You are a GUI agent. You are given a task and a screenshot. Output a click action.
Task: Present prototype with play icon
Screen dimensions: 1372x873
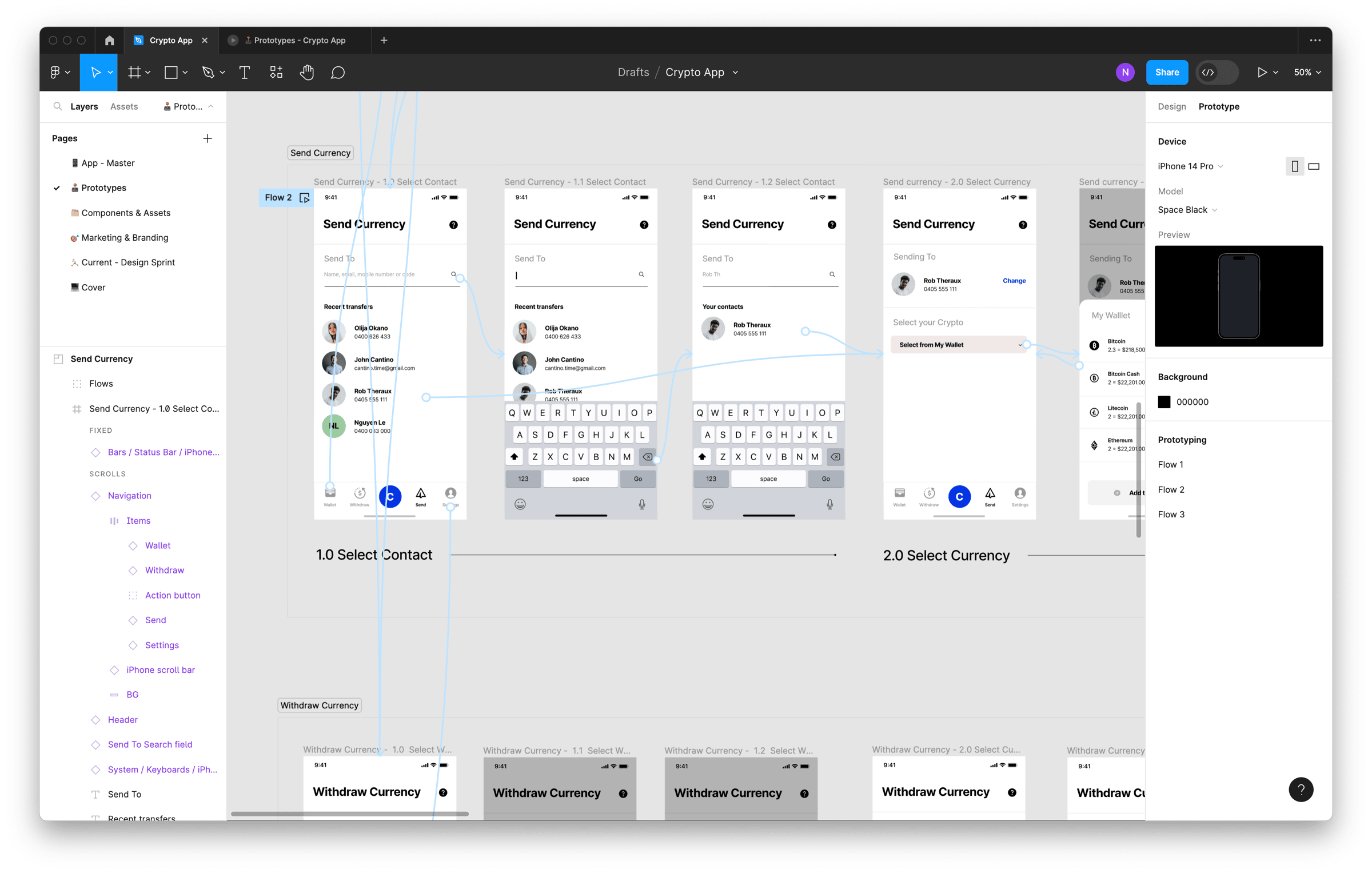click(1262, 72)
